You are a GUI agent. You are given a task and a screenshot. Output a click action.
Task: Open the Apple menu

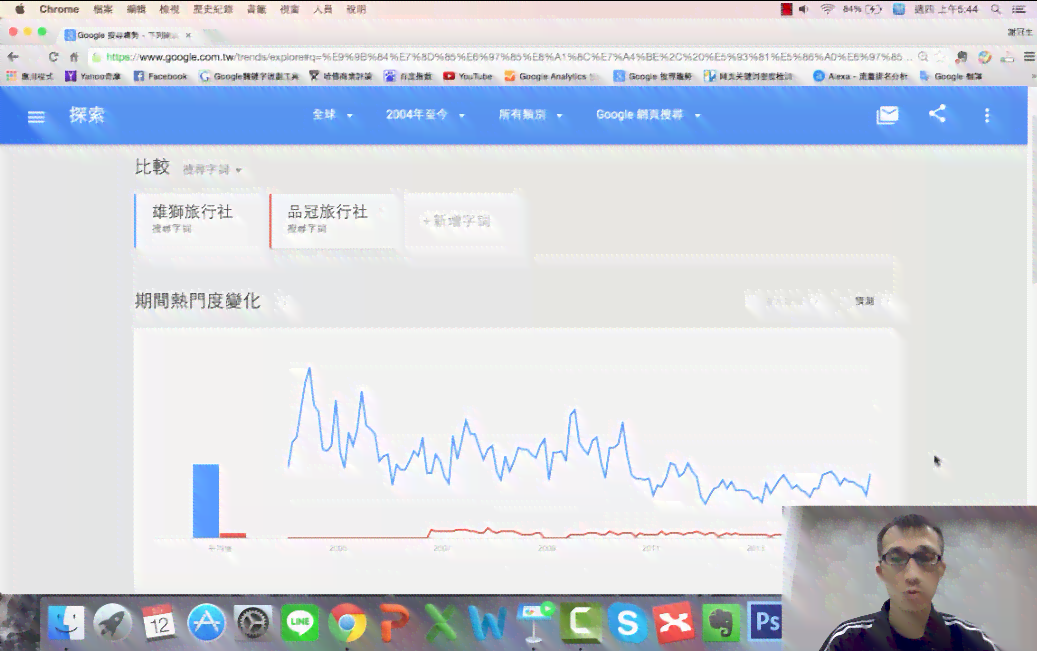pyautogui.click(x=20, y=9)
